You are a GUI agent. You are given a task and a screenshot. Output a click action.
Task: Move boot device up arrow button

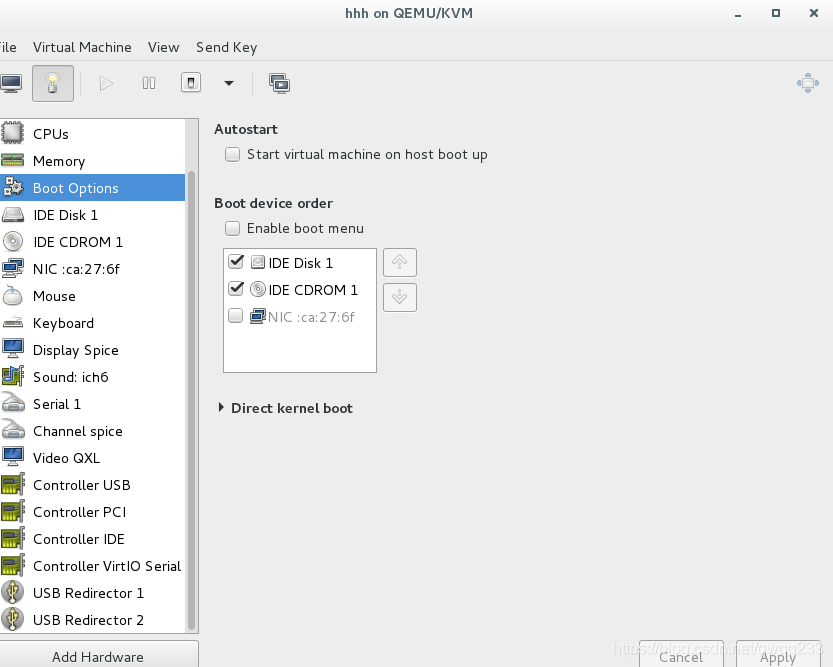[400, 262]
